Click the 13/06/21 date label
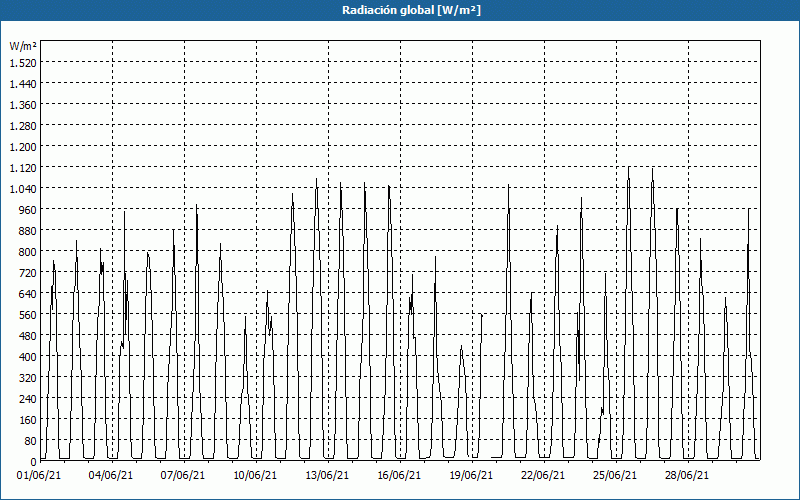The image size is (800, 500). point(327,475)
